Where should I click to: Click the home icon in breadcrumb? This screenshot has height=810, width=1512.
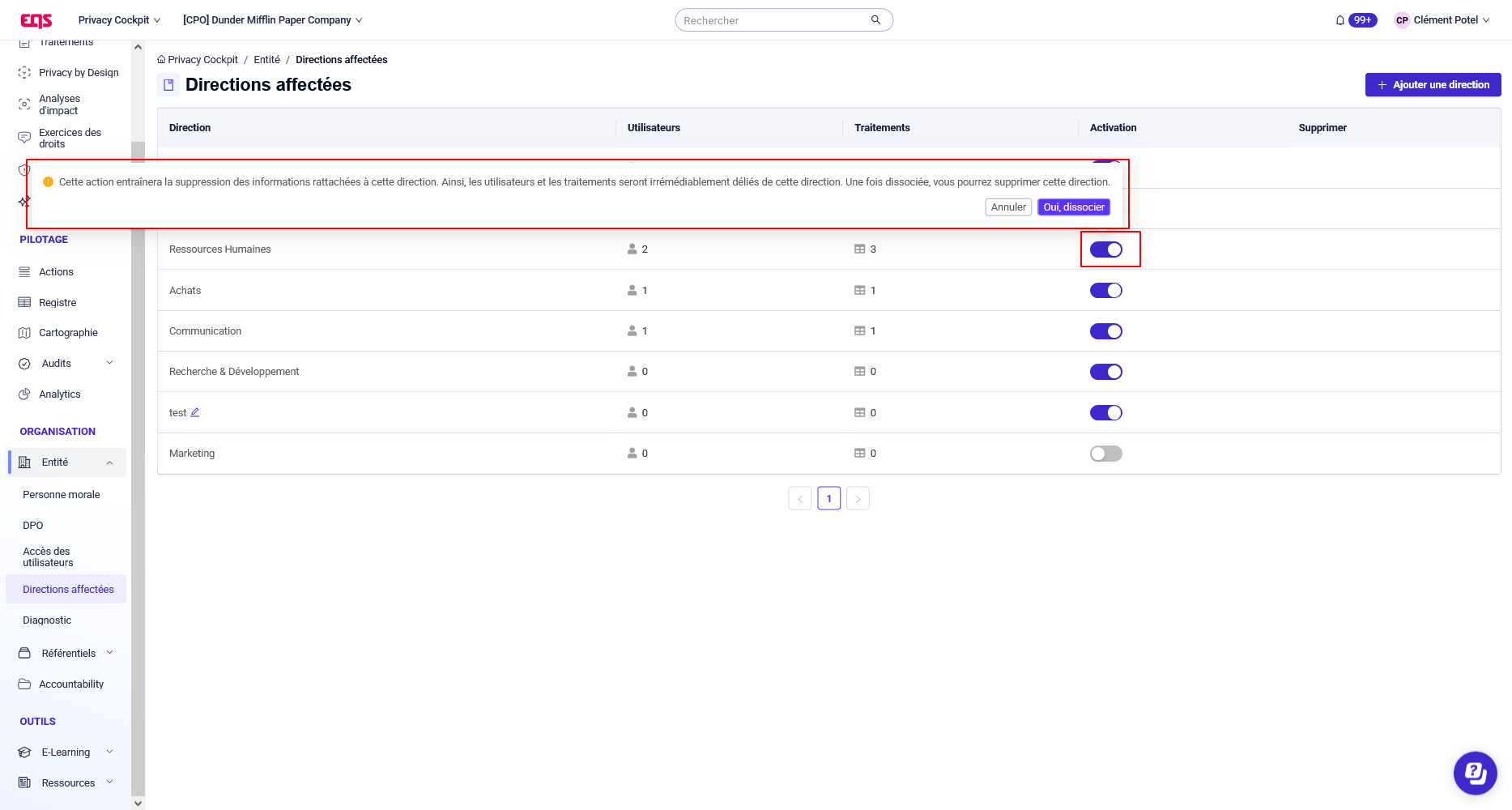161,60
